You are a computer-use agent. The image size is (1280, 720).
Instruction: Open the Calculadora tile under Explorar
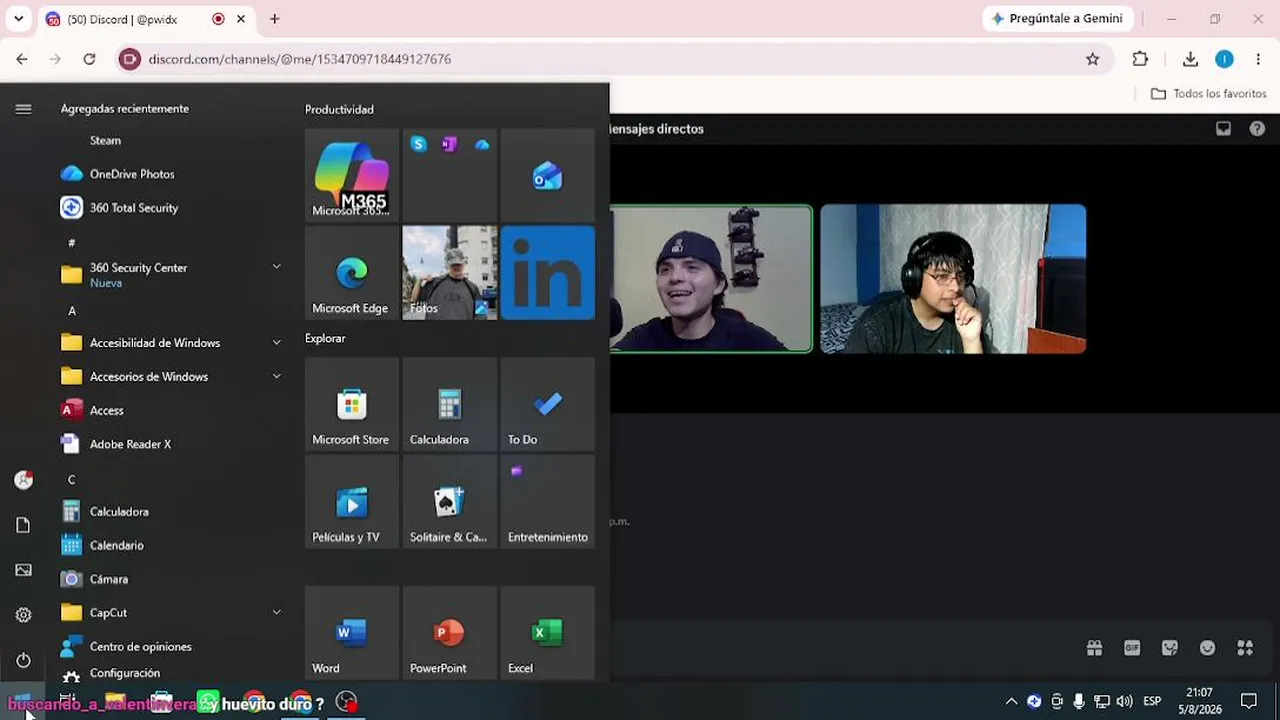[x=449, y=404]
